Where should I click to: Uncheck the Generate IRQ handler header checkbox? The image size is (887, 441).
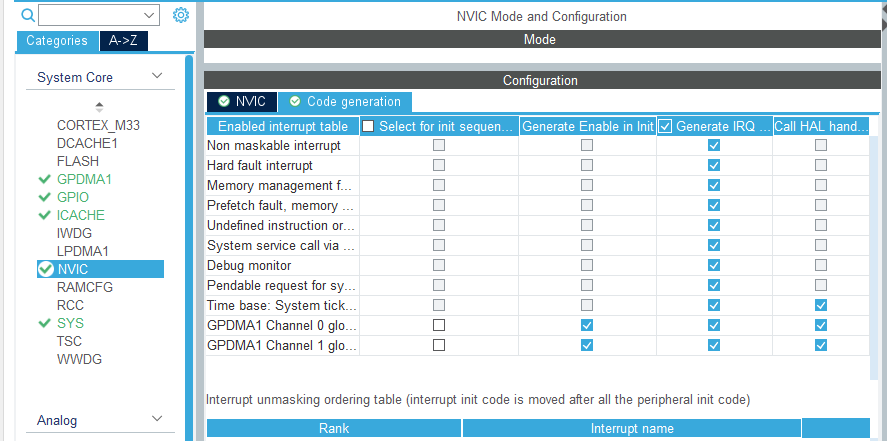(x=665, y=127)
